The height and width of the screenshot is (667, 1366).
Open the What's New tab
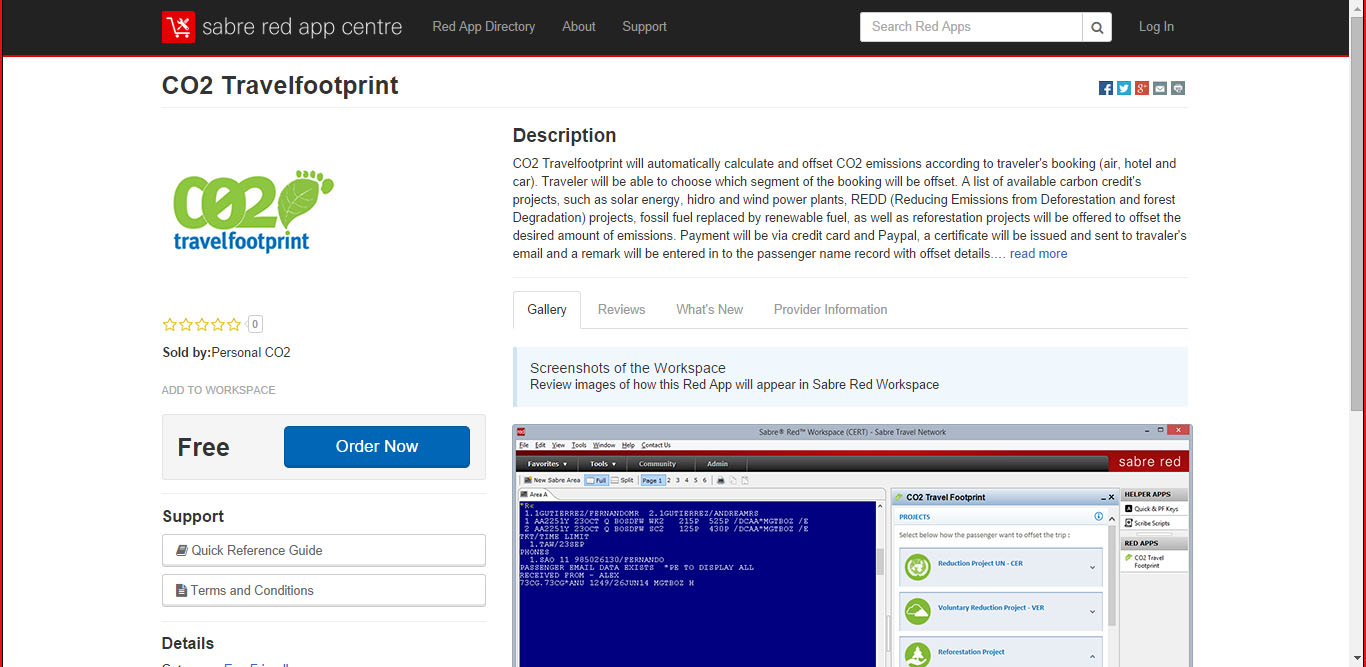pos(710,310)
